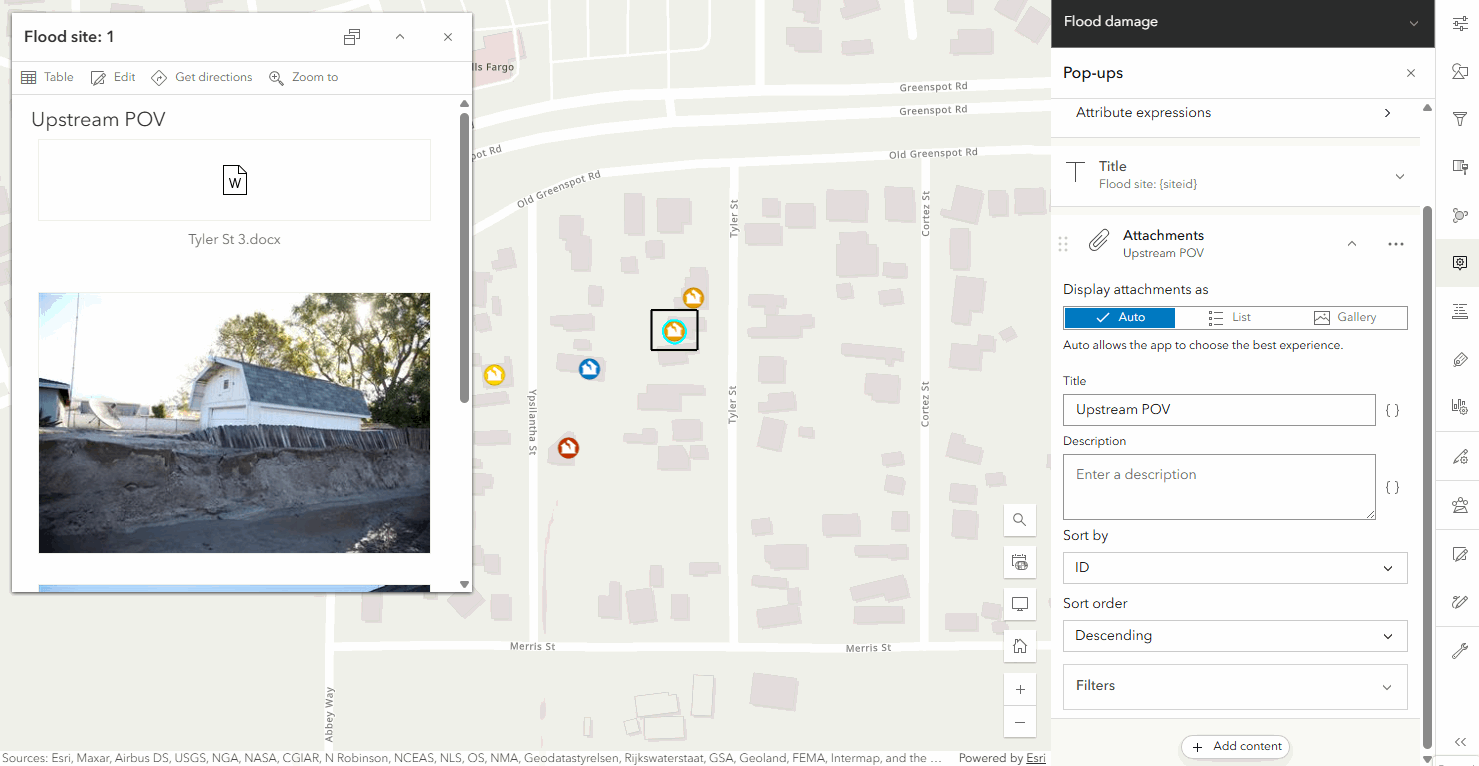1479x766 pixels.
Task: Open the Styles pane in right toolbar
Action: point(1459,71)
